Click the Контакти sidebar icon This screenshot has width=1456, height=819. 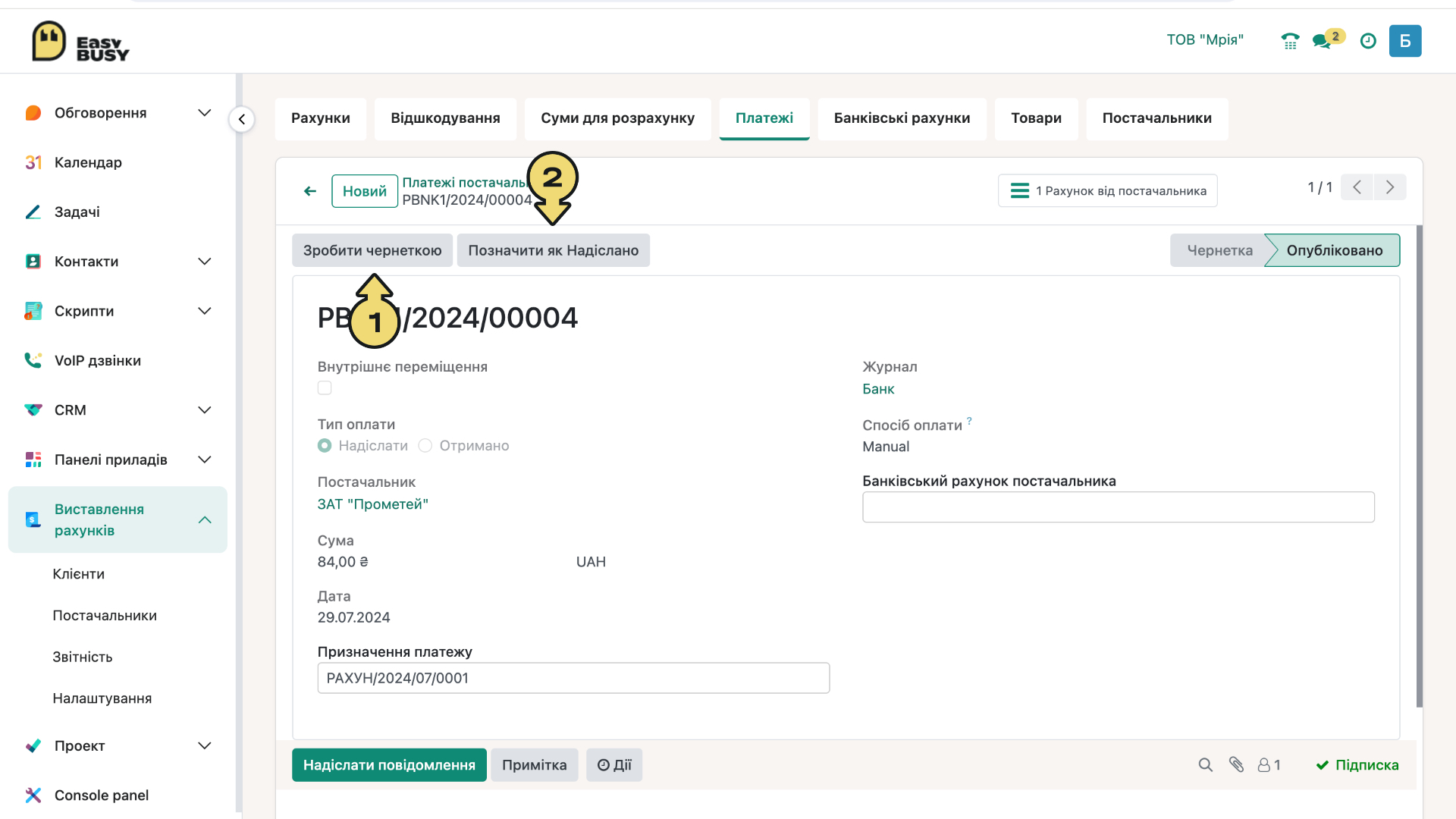click(33, 262)
